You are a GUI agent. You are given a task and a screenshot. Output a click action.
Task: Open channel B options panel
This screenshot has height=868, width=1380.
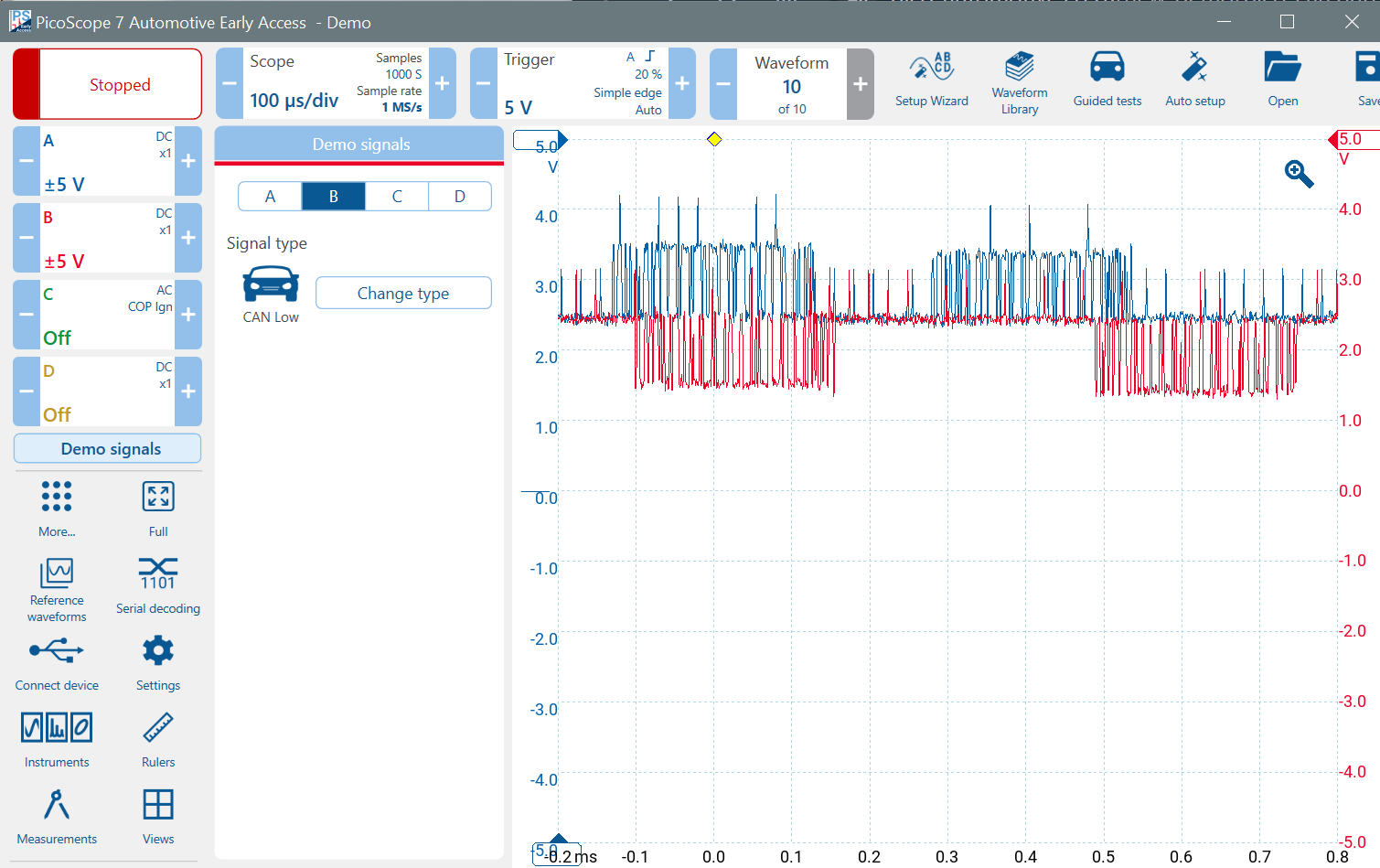pyautogui.click(x=107, y=238)
